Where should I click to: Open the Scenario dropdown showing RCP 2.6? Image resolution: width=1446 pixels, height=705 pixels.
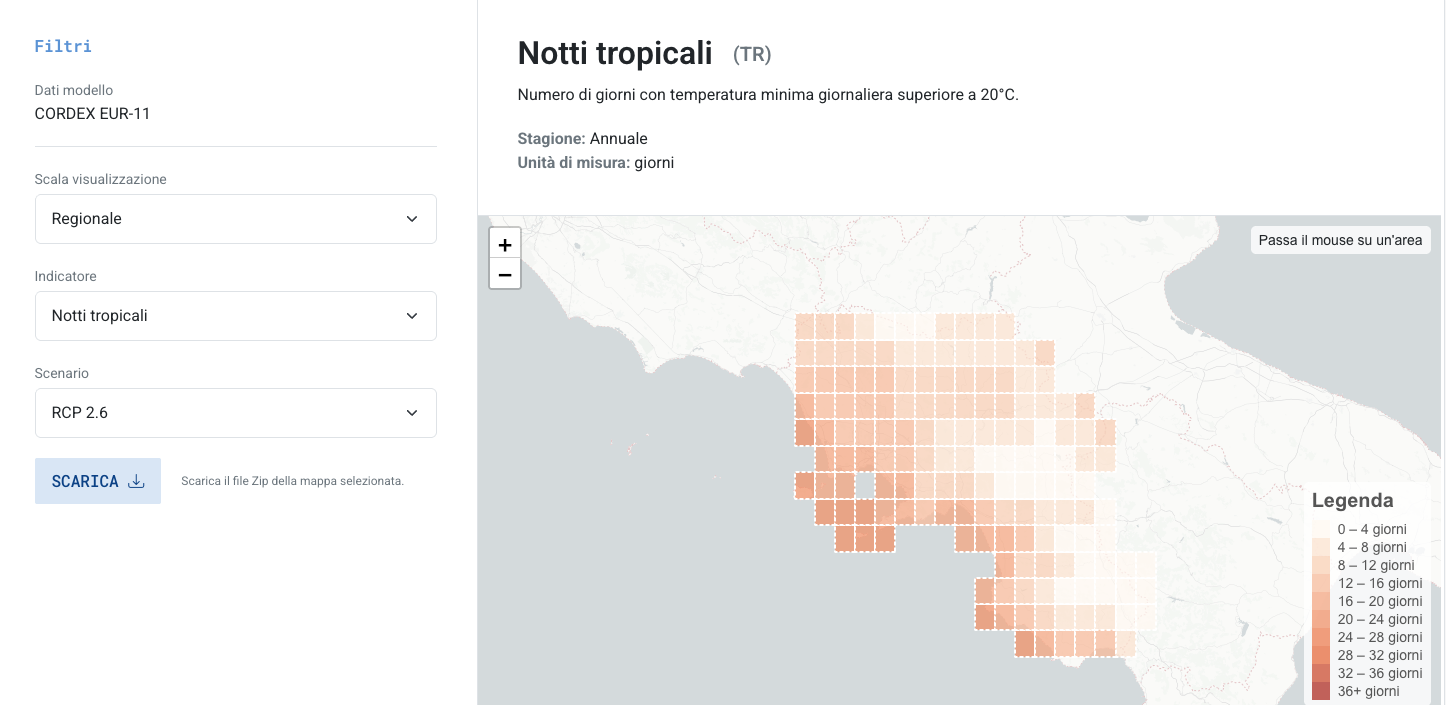click(x=236, y=413)
